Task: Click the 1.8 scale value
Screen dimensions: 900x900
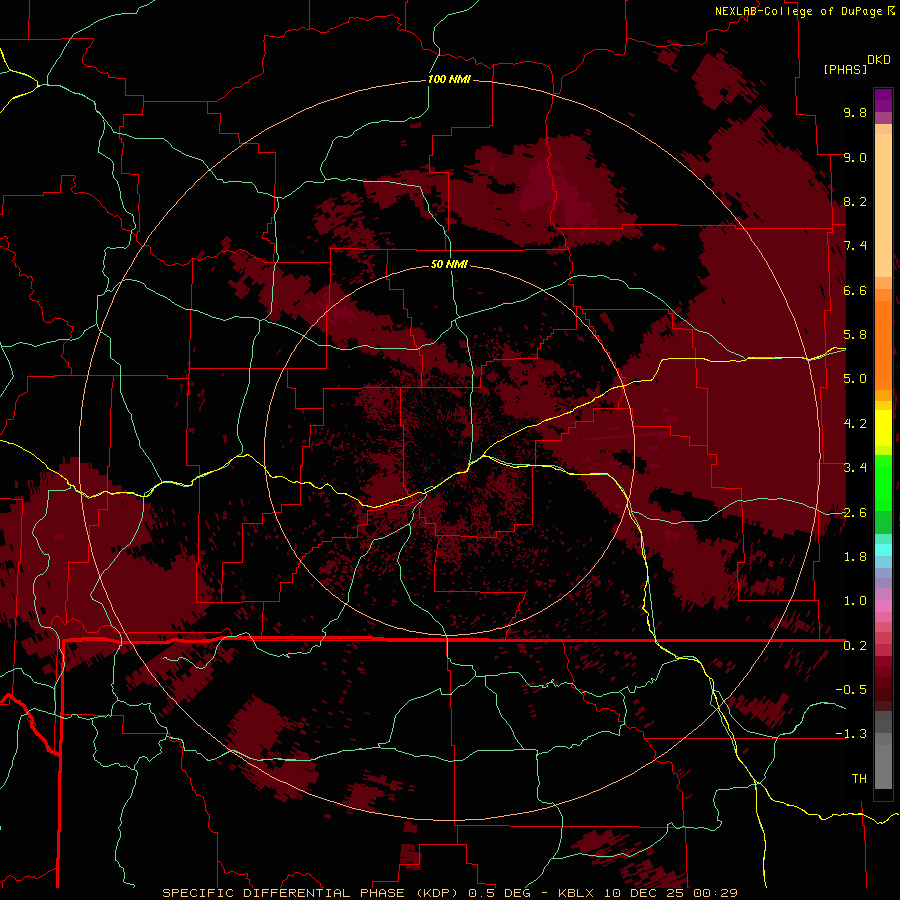Action: (855, 557)
